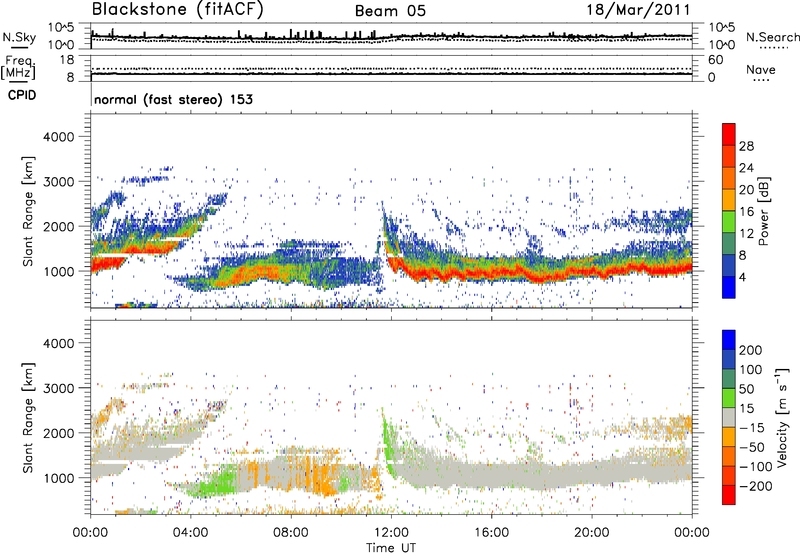Screen dimensions: 800x554
Task: Click the power panel 'Slant Range [km]' label
Action: click(28, 211)
